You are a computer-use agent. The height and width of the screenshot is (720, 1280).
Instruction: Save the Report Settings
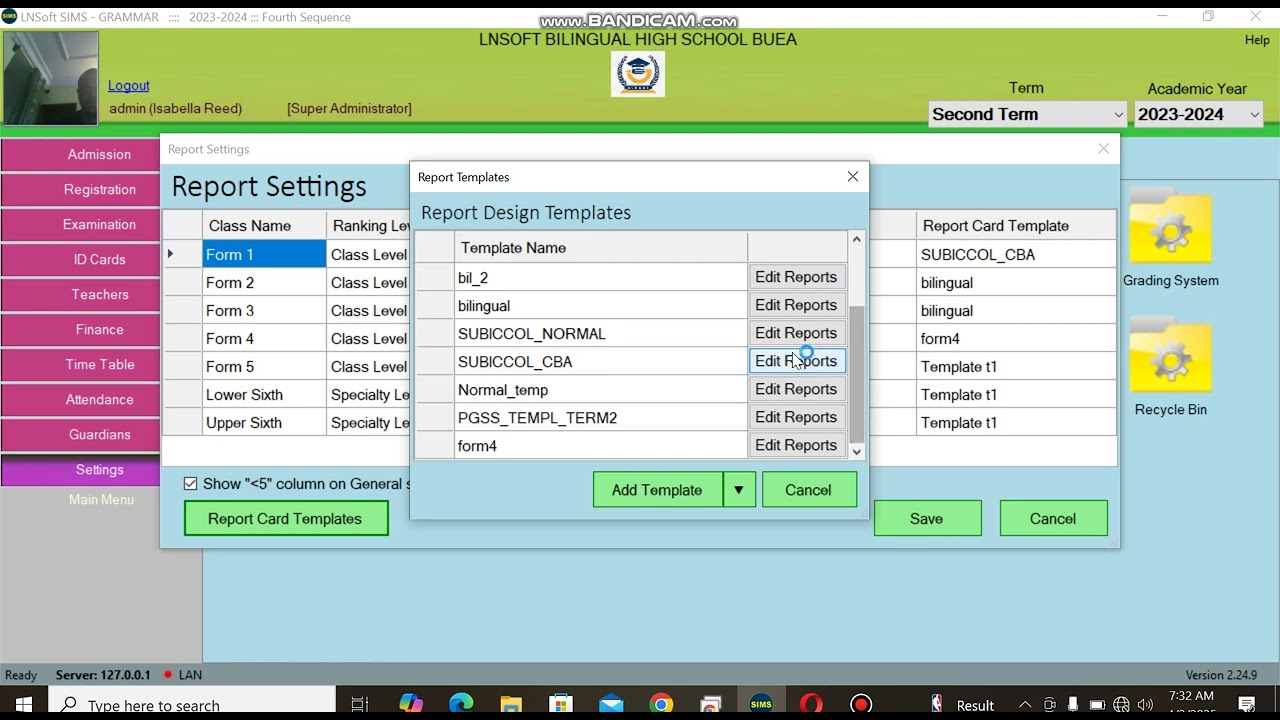[x=927, y=518]
